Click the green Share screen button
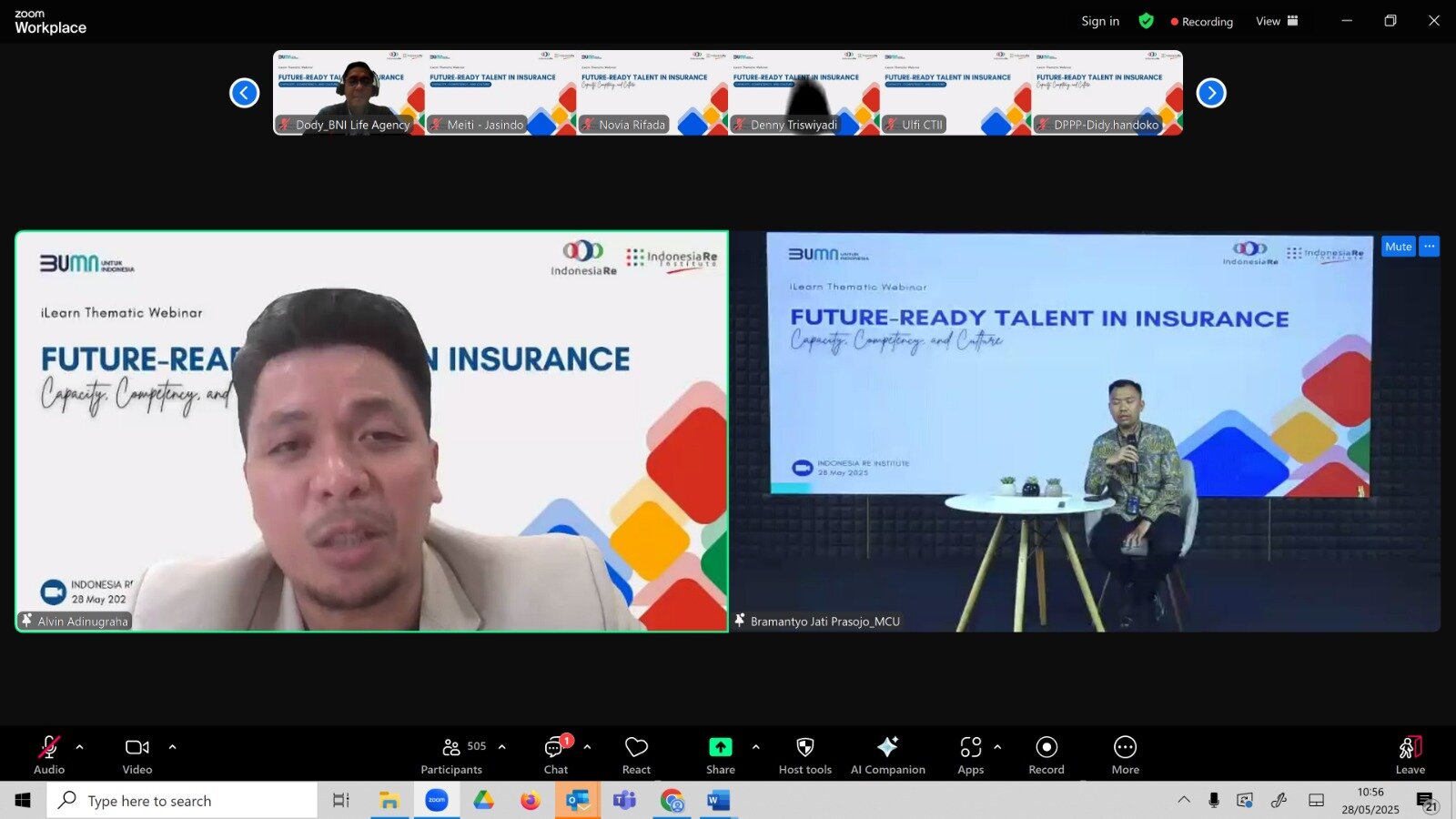 click(721, 755)
